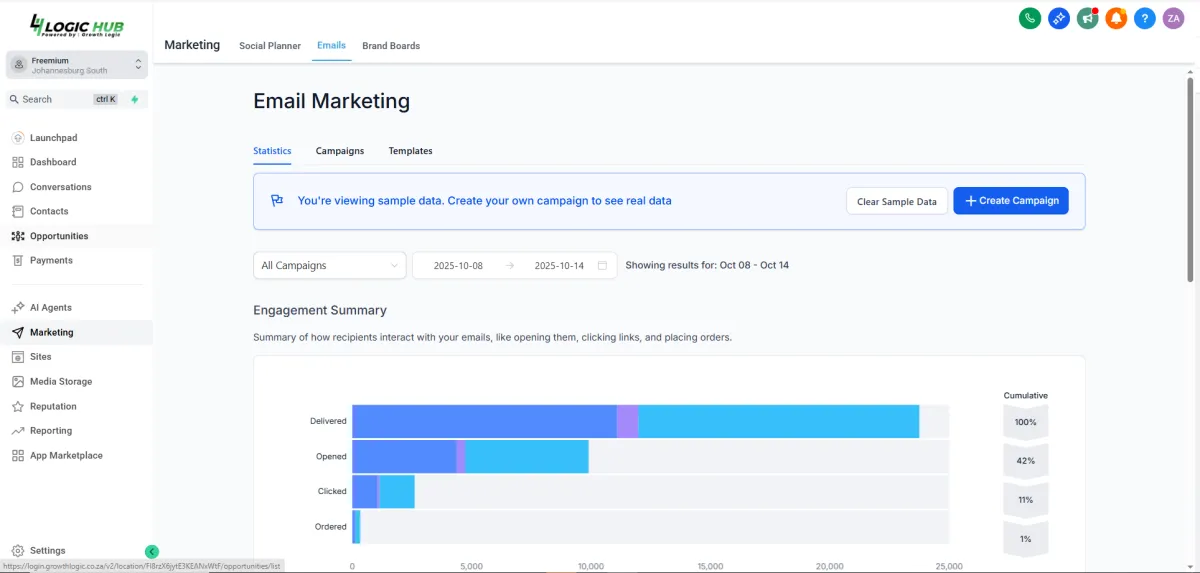Click the green phone dialer icon
This screenshot has width=1200, height=573.
click(1029, 18)
